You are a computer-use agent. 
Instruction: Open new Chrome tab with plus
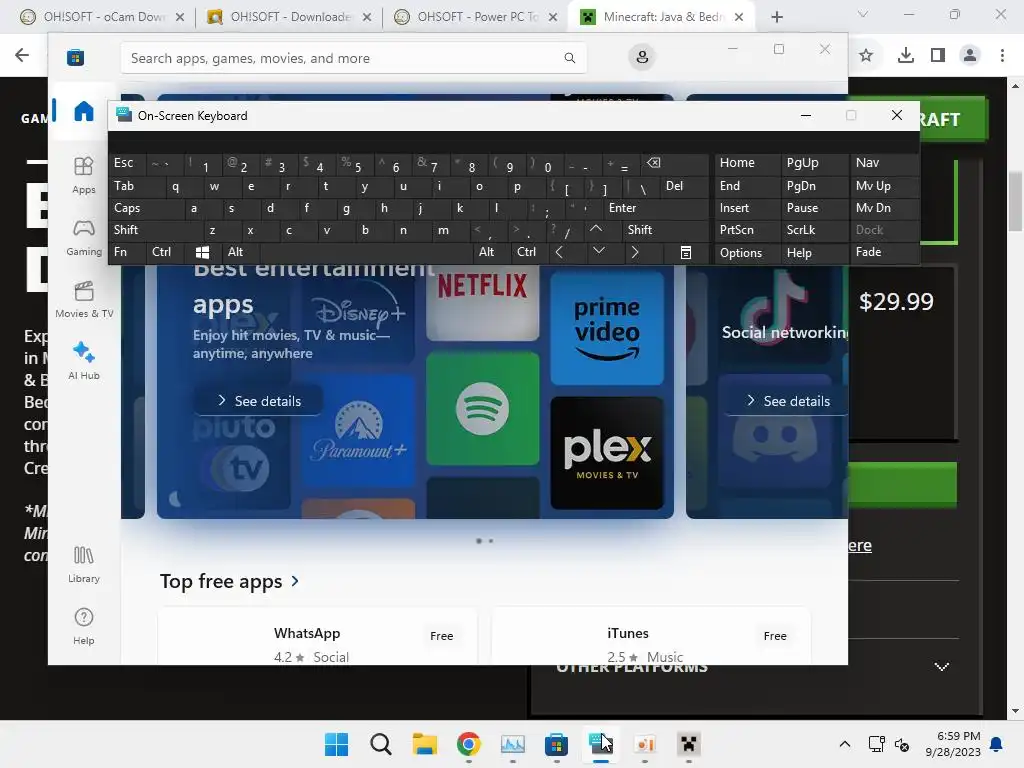click(776, 17)
